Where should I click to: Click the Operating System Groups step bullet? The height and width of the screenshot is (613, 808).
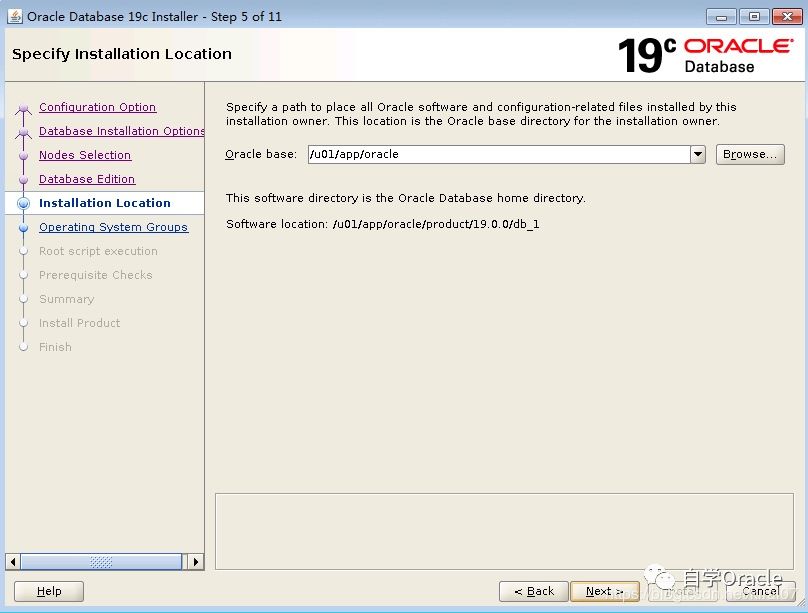click(x=24, y=228)
